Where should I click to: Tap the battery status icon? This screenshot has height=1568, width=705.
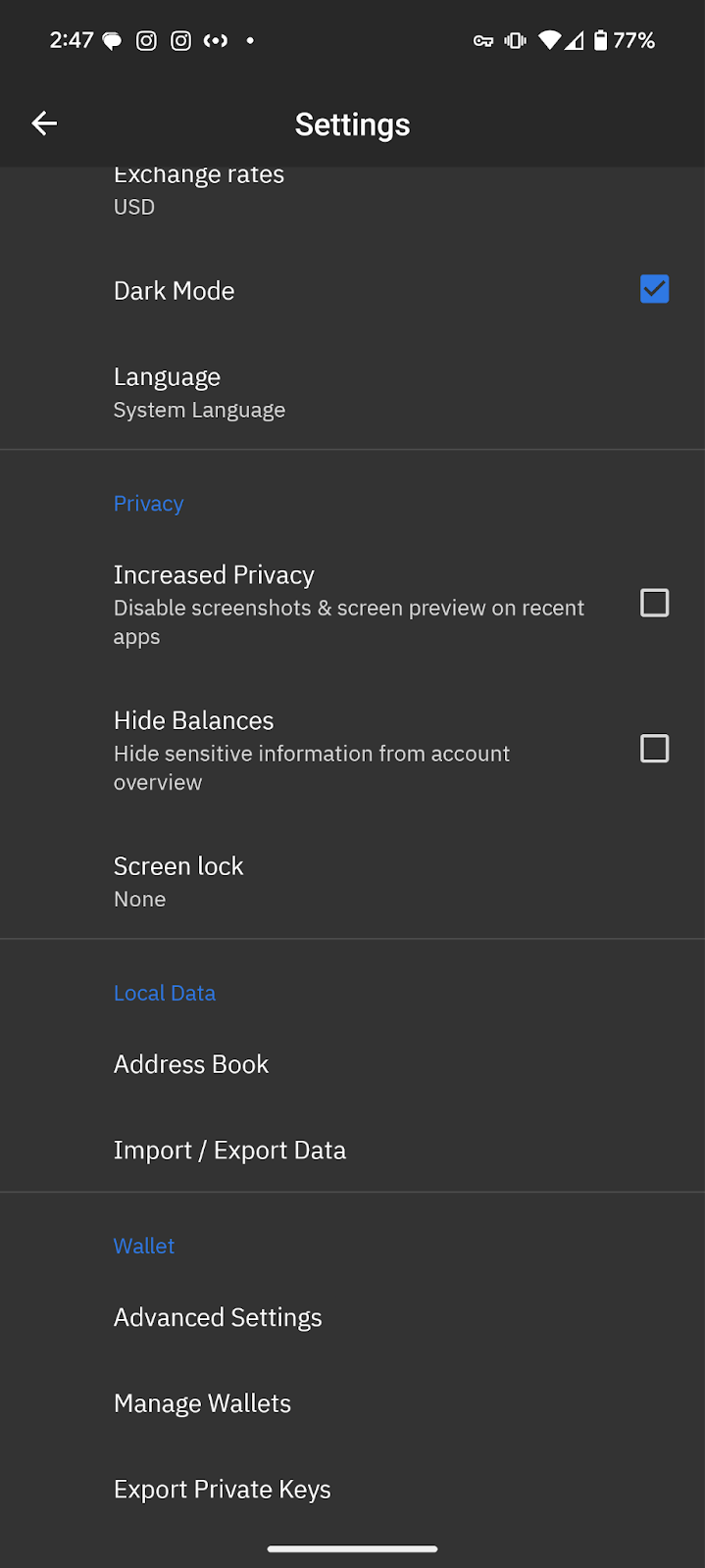pyautogui.click(x=600, y=40)
